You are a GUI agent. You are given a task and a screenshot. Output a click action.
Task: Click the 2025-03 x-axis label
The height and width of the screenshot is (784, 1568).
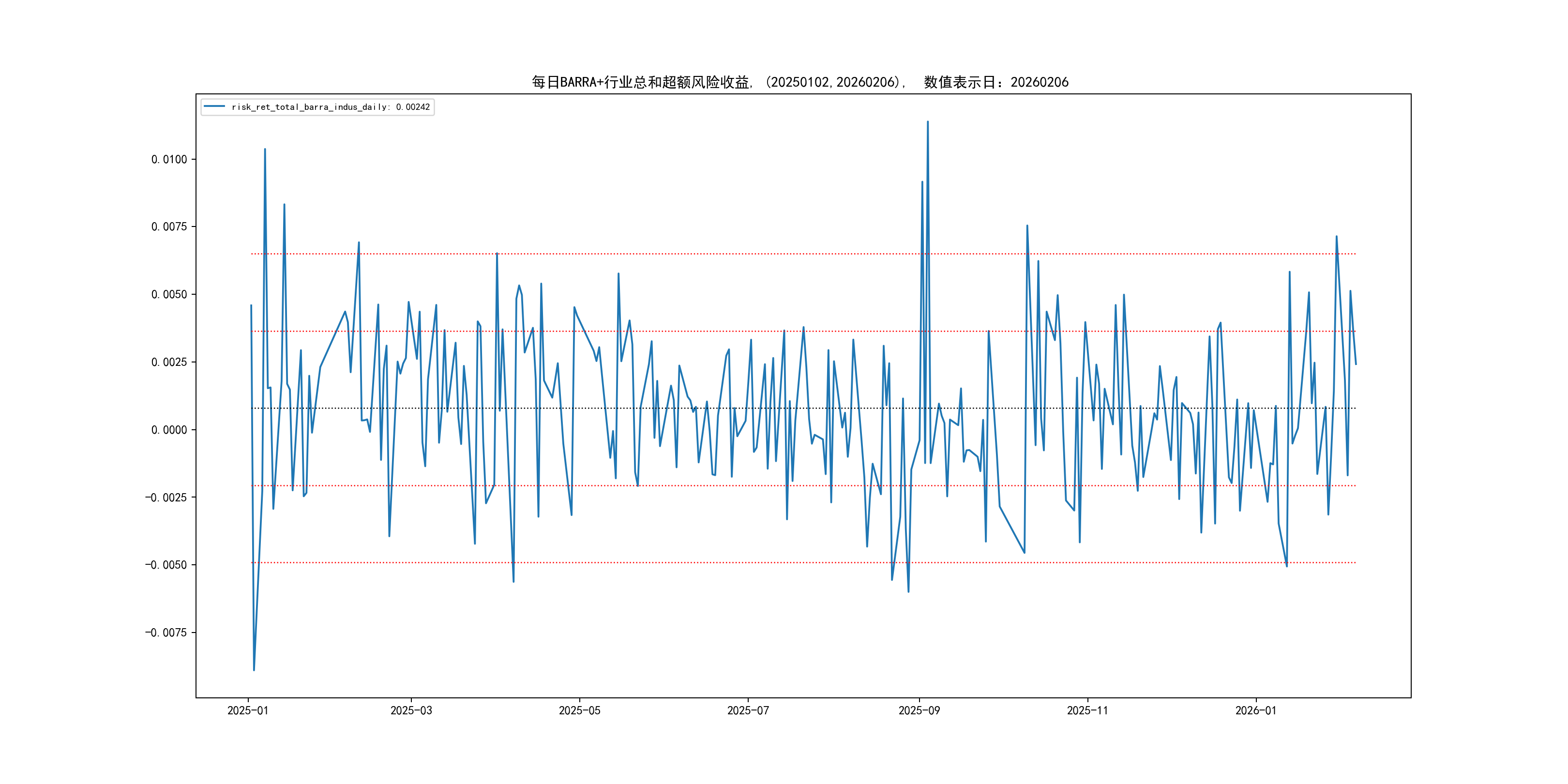411,710
